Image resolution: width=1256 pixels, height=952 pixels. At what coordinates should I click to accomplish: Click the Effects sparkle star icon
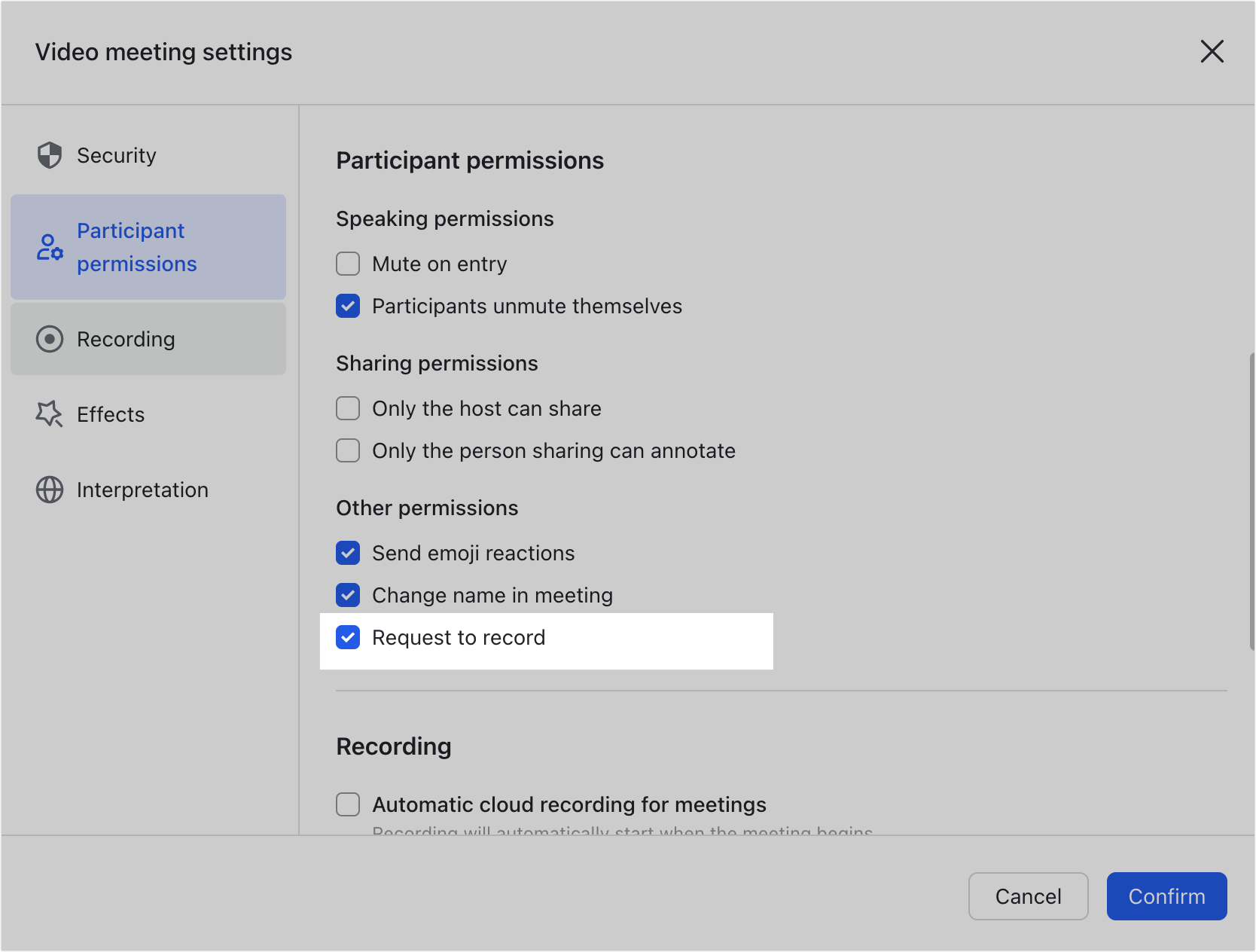50,414
